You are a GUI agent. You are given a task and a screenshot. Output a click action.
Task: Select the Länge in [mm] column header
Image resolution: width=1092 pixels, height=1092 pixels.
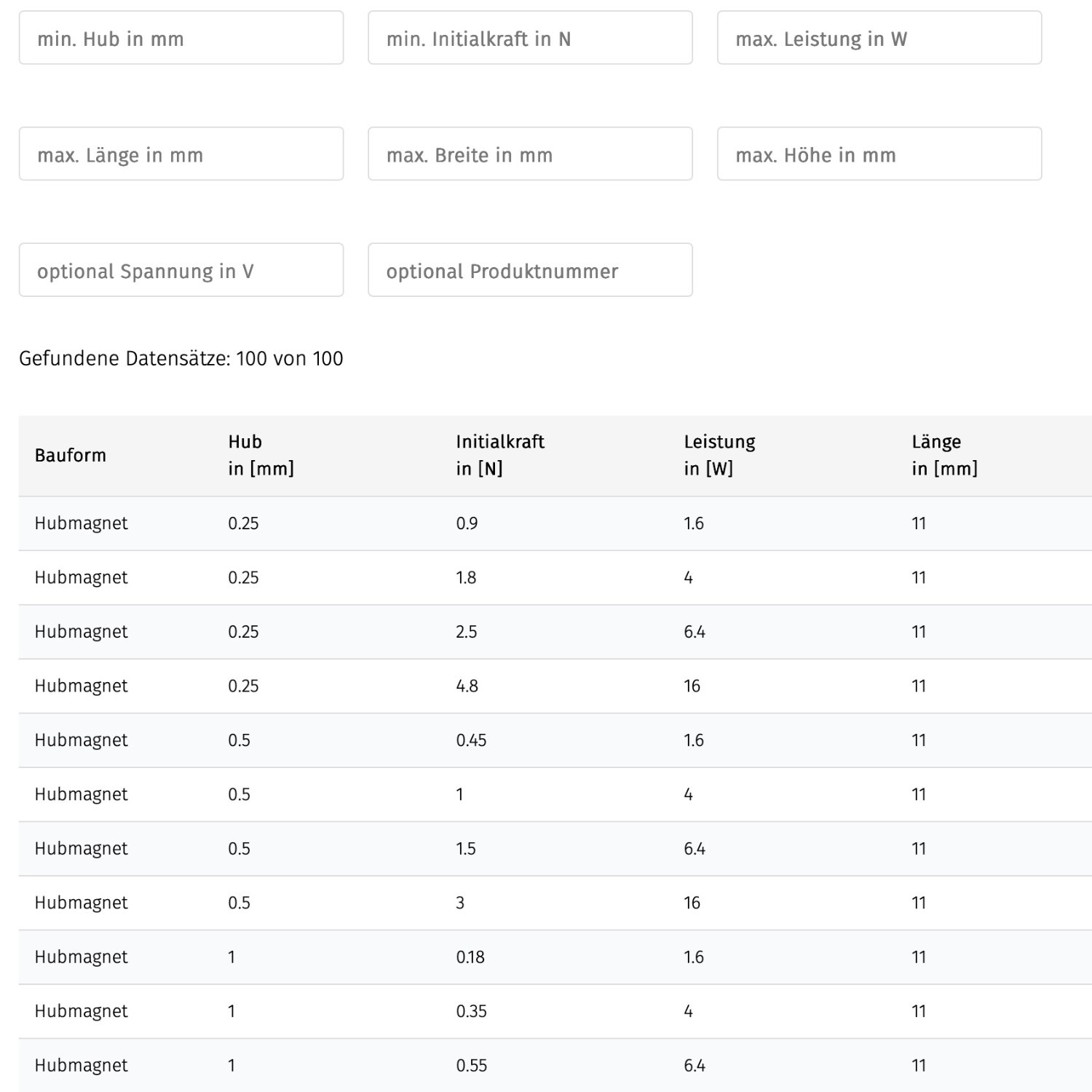pyautogui.click(x=944, y=456)
